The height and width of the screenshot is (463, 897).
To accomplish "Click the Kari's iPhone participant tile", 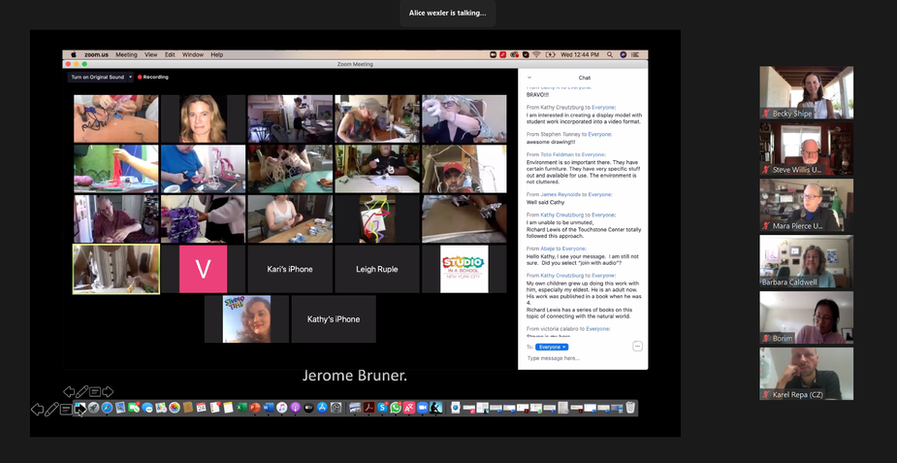I will pyautogui.click(x=290, y=269).
